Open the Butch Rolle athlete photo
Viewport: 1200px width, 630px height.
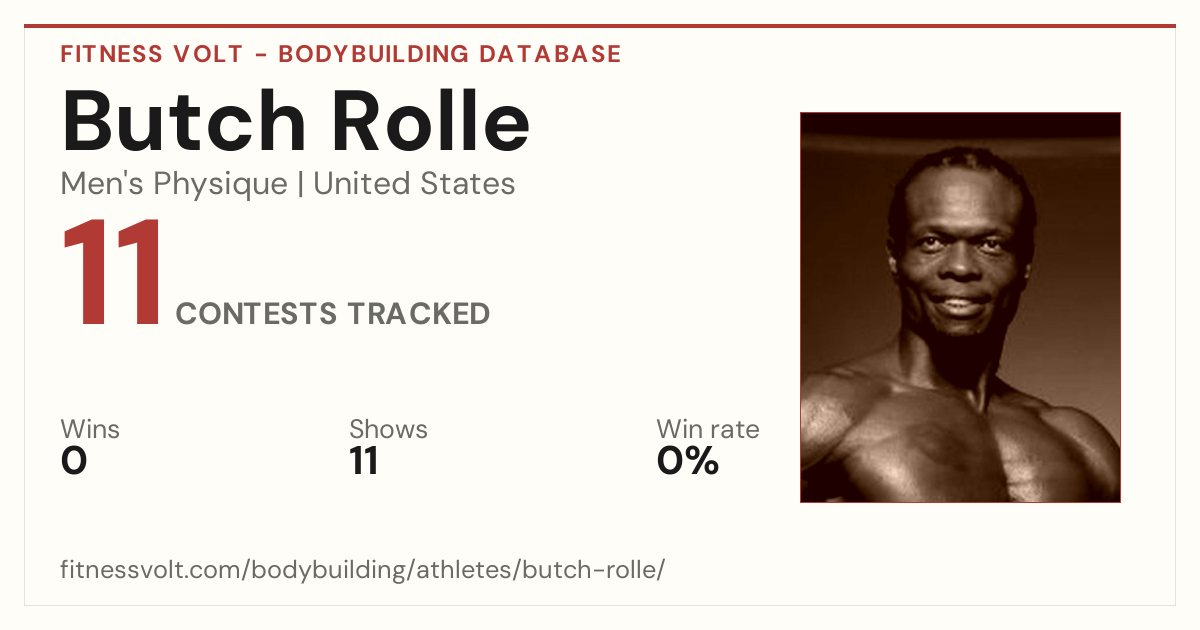[x=960, y=307]
